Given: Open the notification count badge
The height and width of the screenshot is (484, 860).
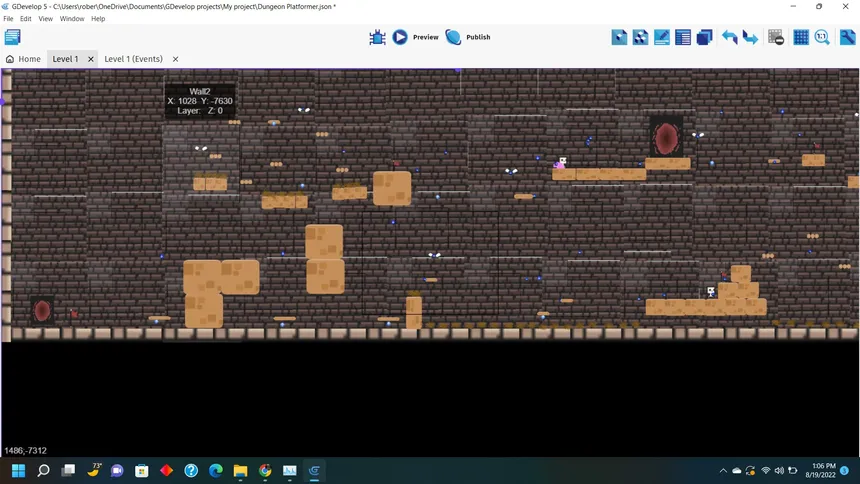Looking at the screenshot, I should click(845, 470).
